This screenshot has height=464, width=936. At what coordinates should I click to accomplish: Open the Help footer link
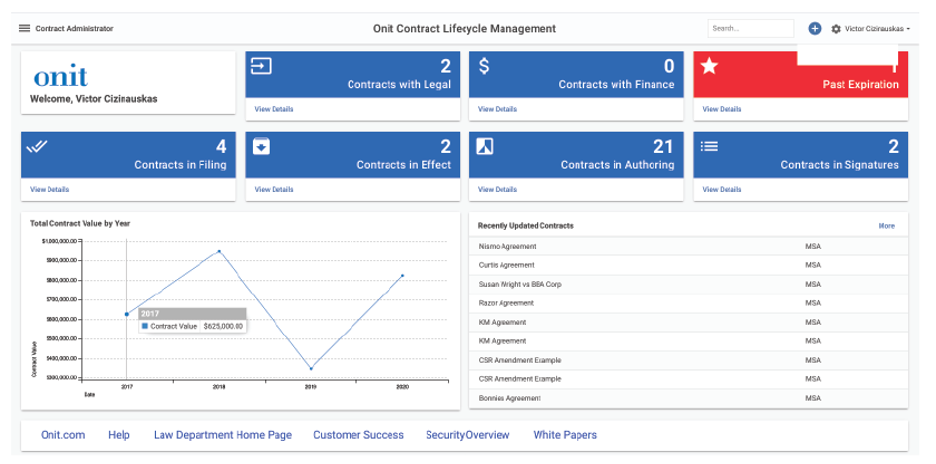pyautogui.click(x=119, y=435)
